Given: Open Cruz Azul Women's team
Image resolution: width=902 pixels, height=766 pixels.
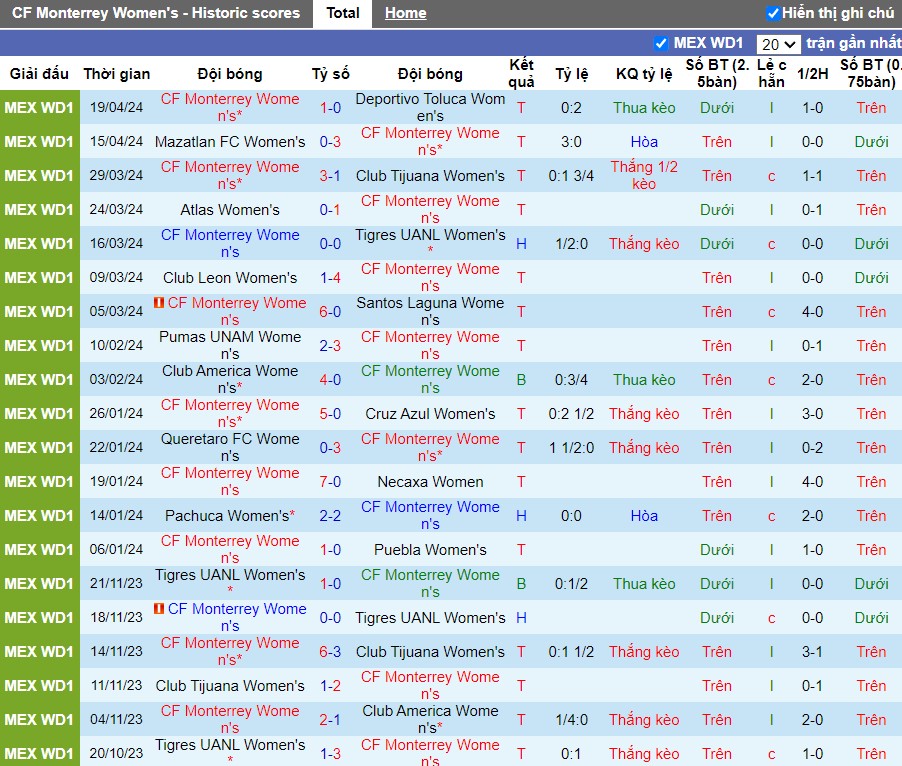Looking at the screenshot, I should point(430,413).
